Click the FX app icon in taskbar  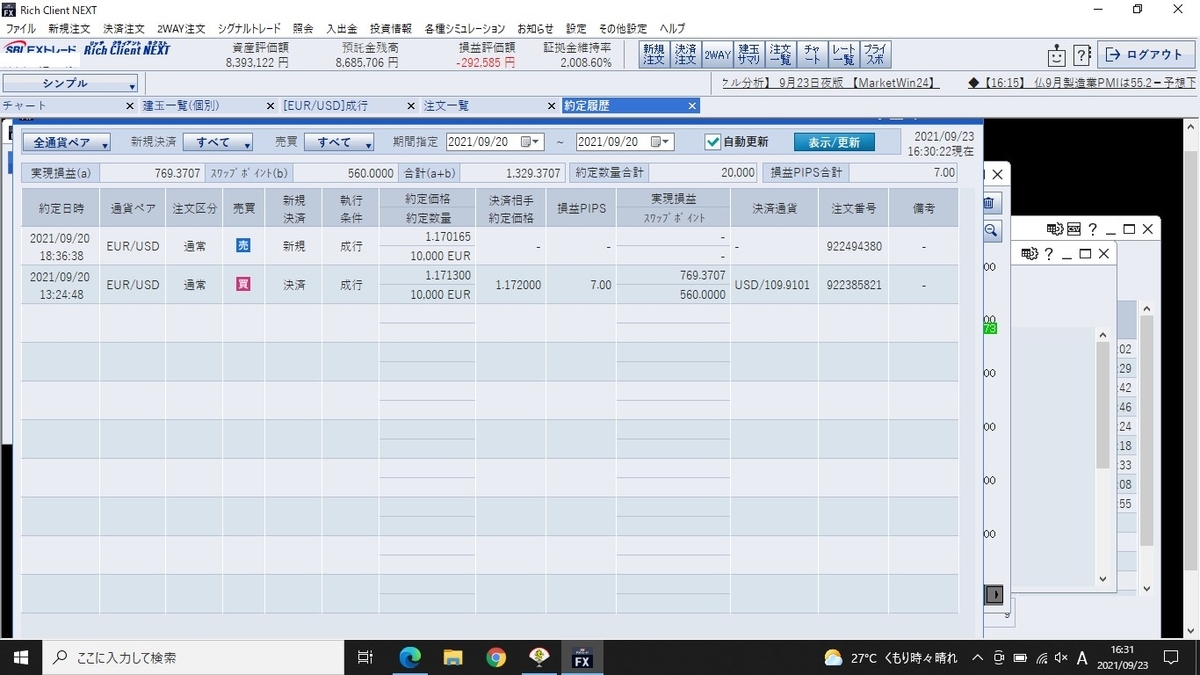pyautogui.click(x=582, y=657)
